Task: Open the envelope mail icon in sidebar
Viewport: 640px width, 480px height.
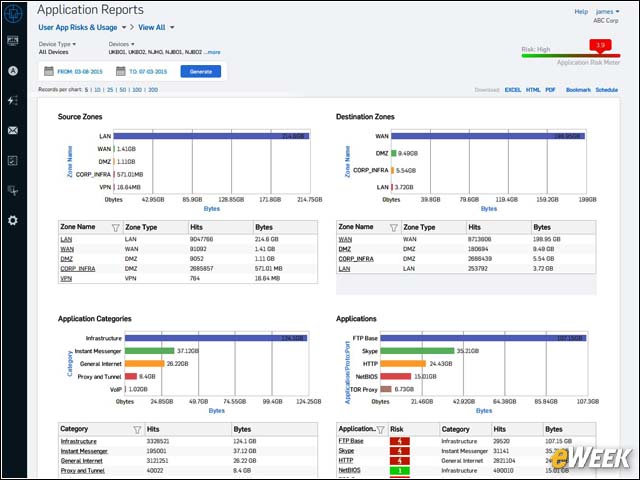Action: [13, 131]
